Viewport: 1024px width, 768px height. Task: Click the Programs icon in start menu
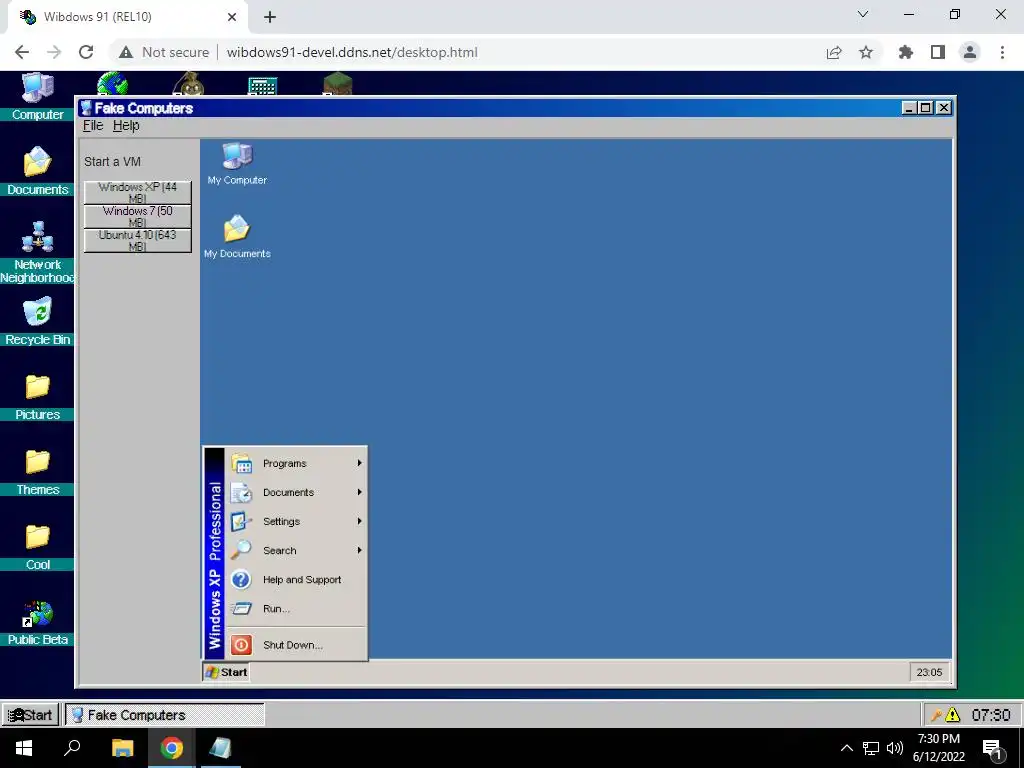coord(242,463)
